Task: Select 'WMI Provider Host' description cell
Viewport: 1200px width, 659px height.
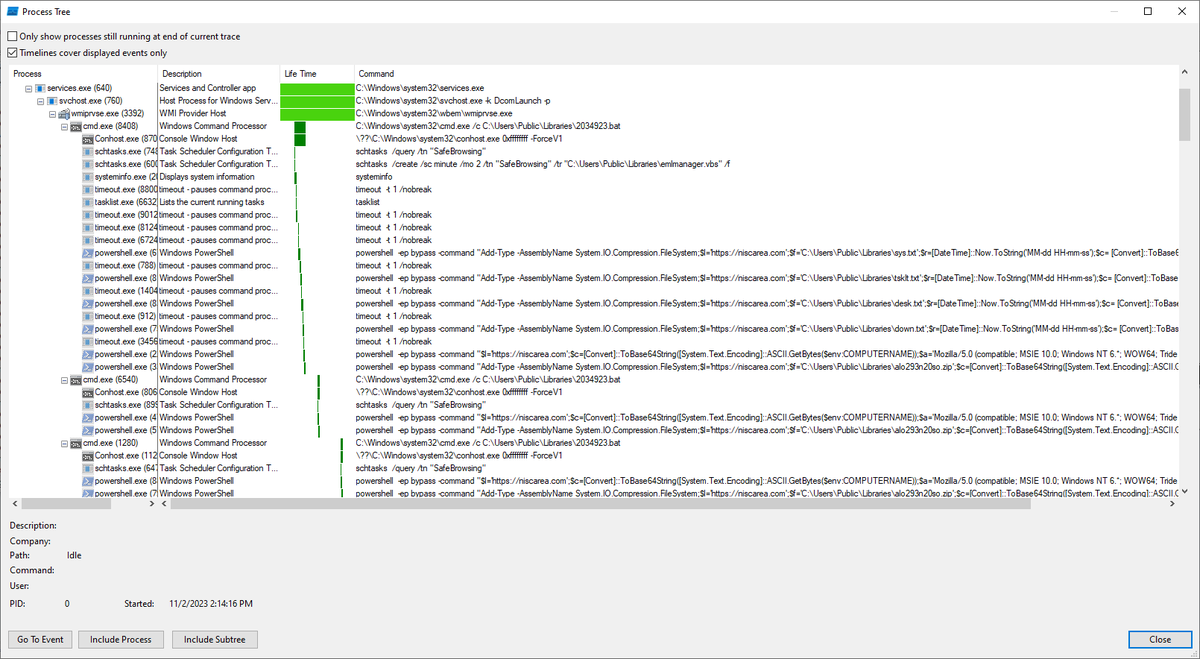Action: pos(193,114)
